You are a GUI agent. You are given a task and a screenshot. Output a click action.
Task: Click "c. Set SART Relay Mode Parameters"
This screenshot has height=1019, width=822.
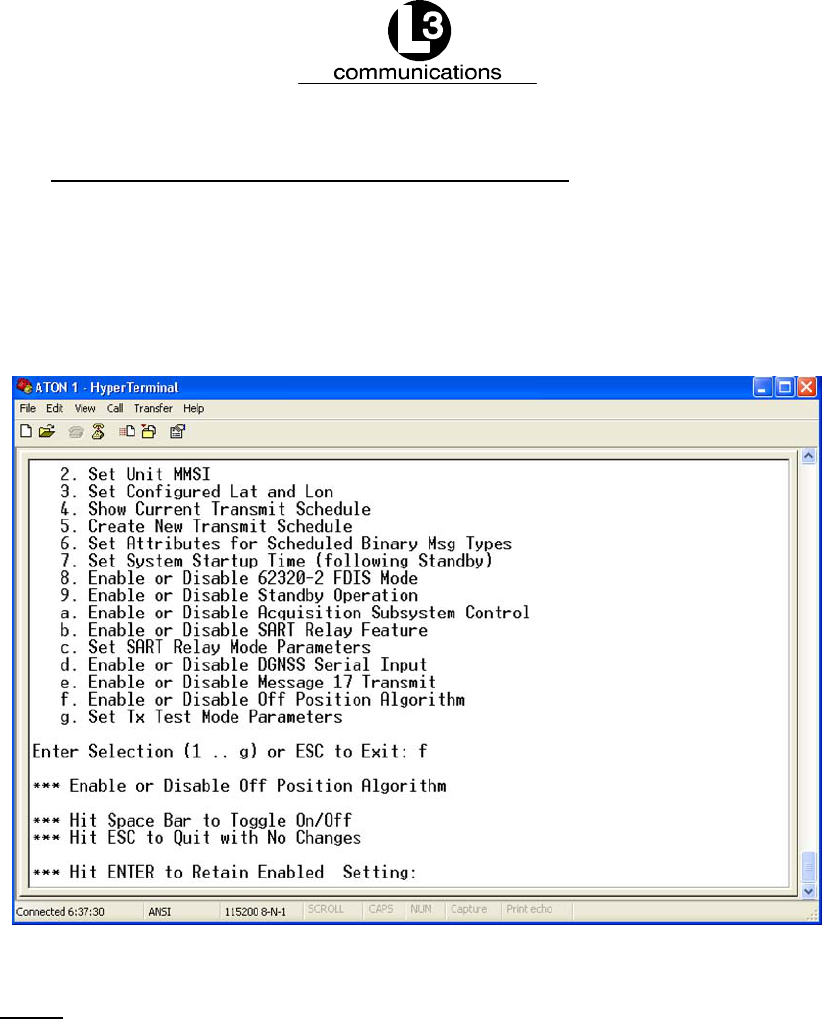[215, 648]
